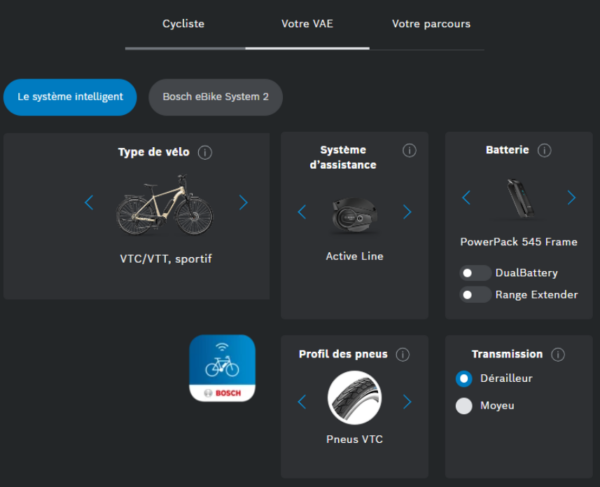Switch to the Votre parcours tab

click(431, 24)
